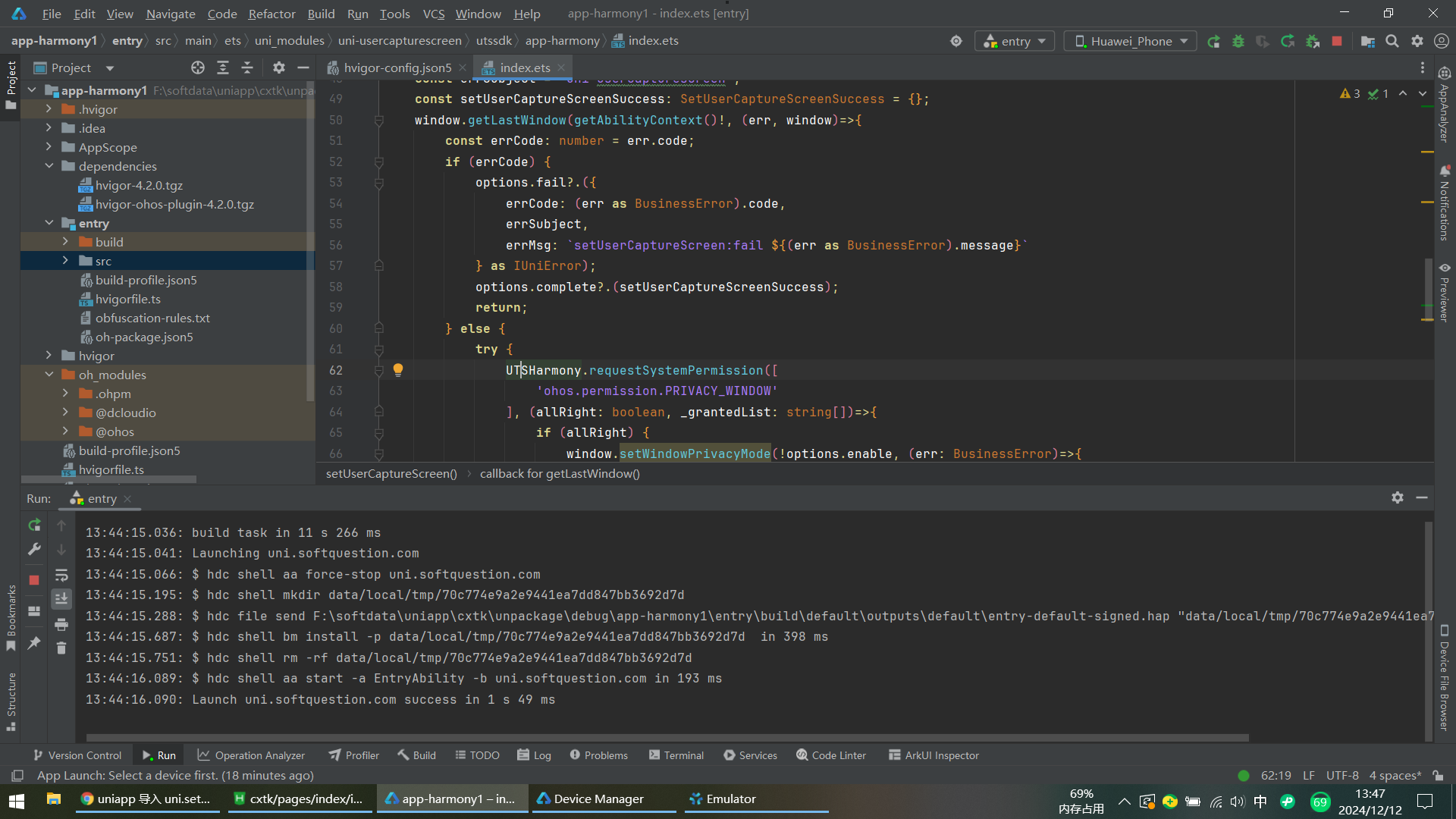The height and width of the screenshot is (819, 1456).
Task: Click Expand All icon in Project panel
Action: 223,67
